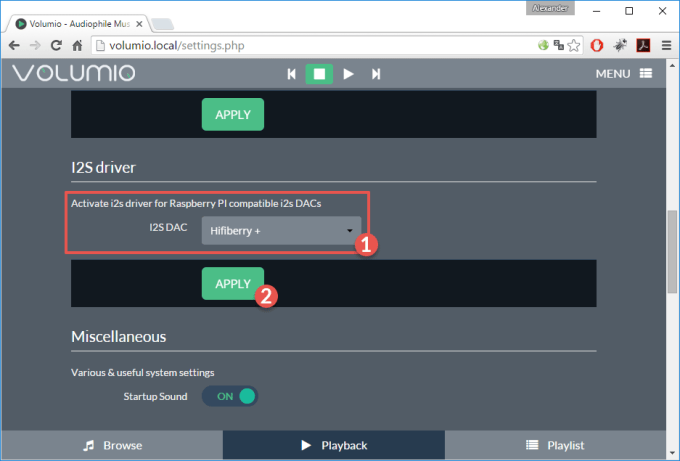
Task: Click the I2S driver section heading
Action: click(x=103, y=167)
